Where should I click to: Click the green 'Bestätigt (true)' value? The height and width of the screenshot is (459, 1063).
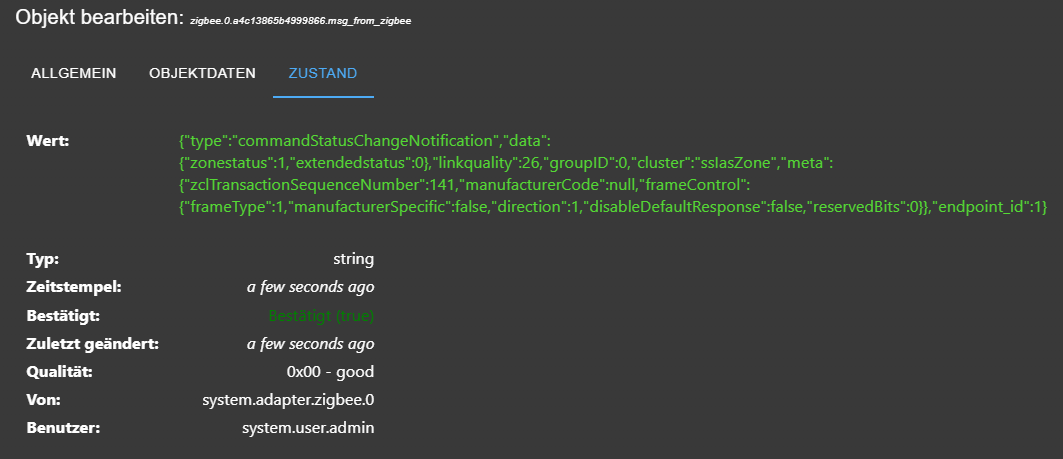(321, 316)
